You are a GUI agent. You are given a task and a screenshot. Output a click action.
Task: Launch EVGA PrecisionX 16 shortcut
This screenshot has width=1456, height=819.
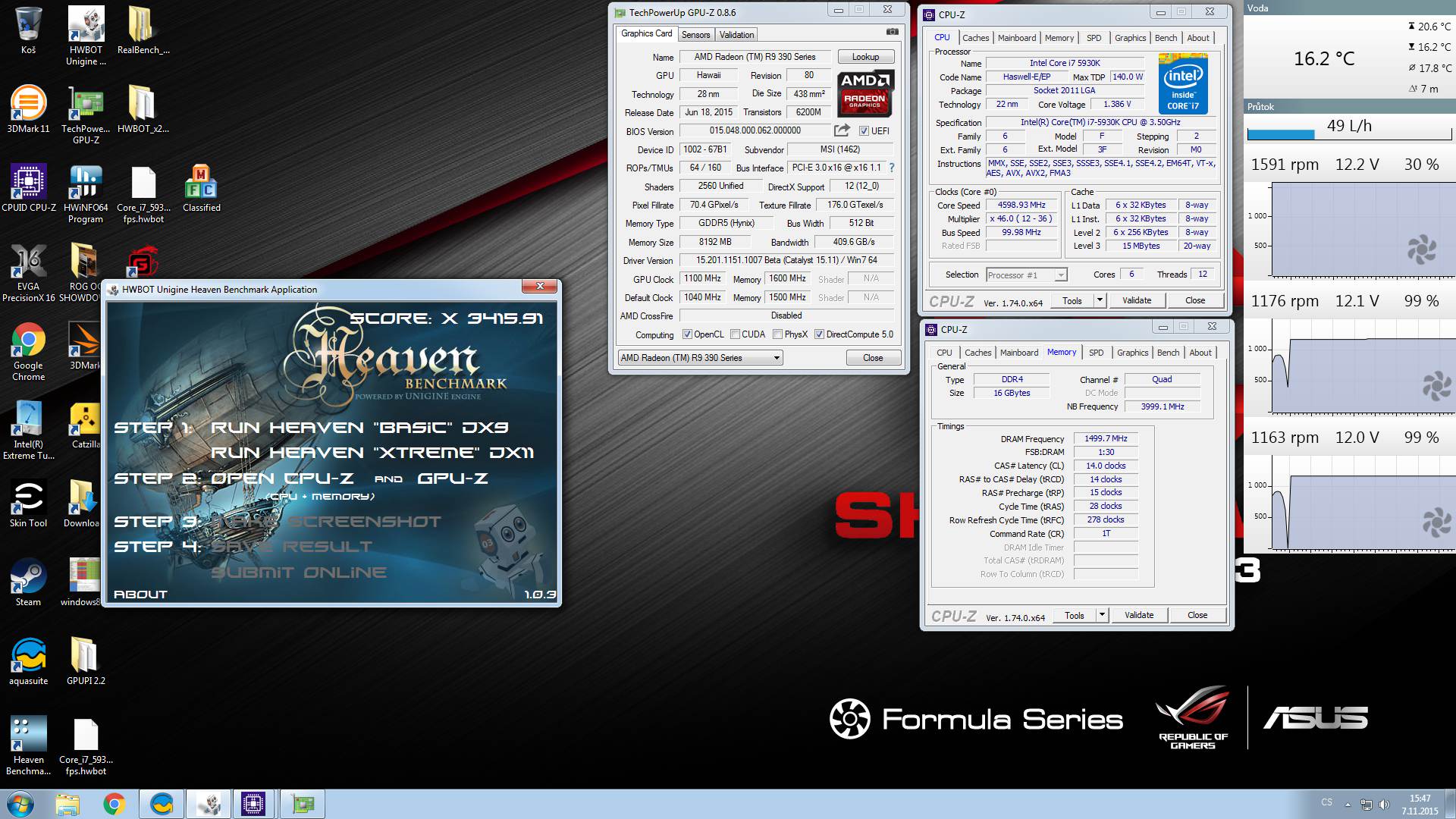pos(28,273)
